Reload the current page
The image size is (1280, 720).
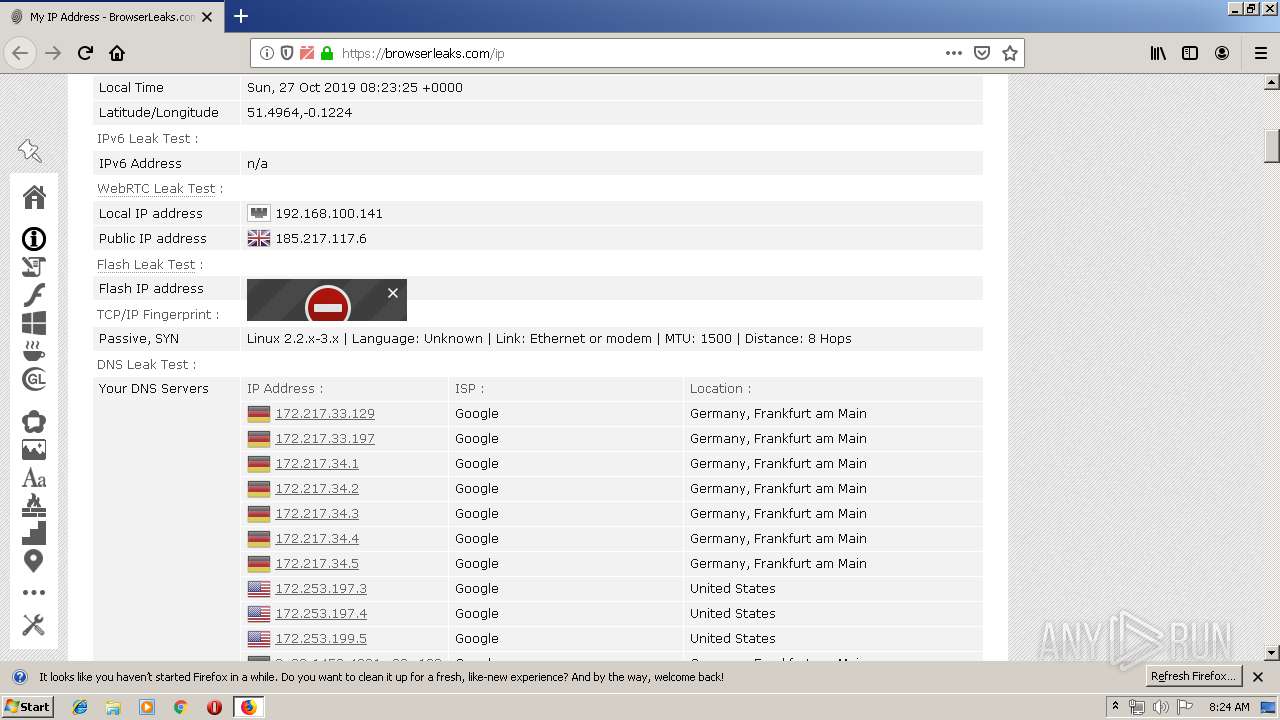coord(85,53)
